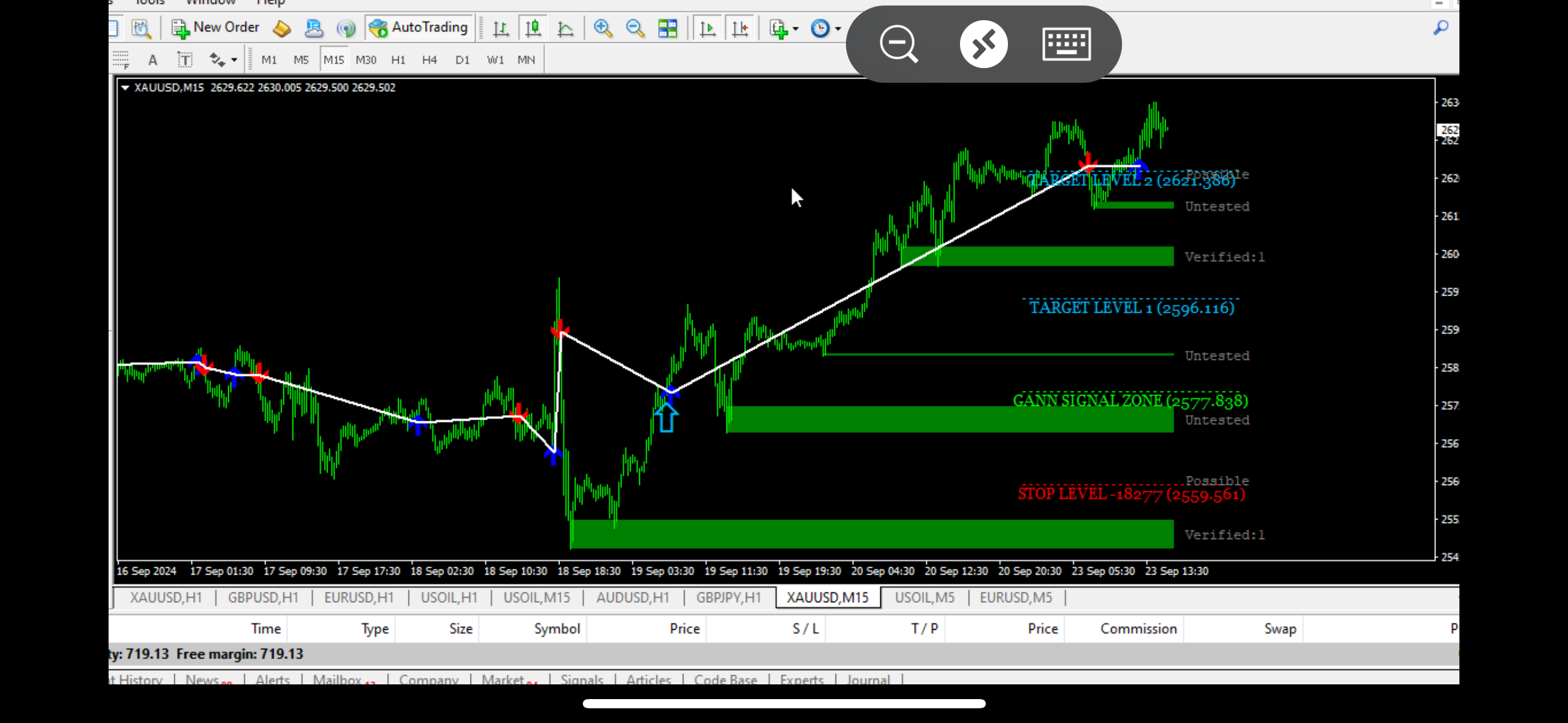Image resolution: width=1568 pixels, height=723 pixels.
Task: Open the indicators list dropdown arrow
Action: [x=796, y=28]
